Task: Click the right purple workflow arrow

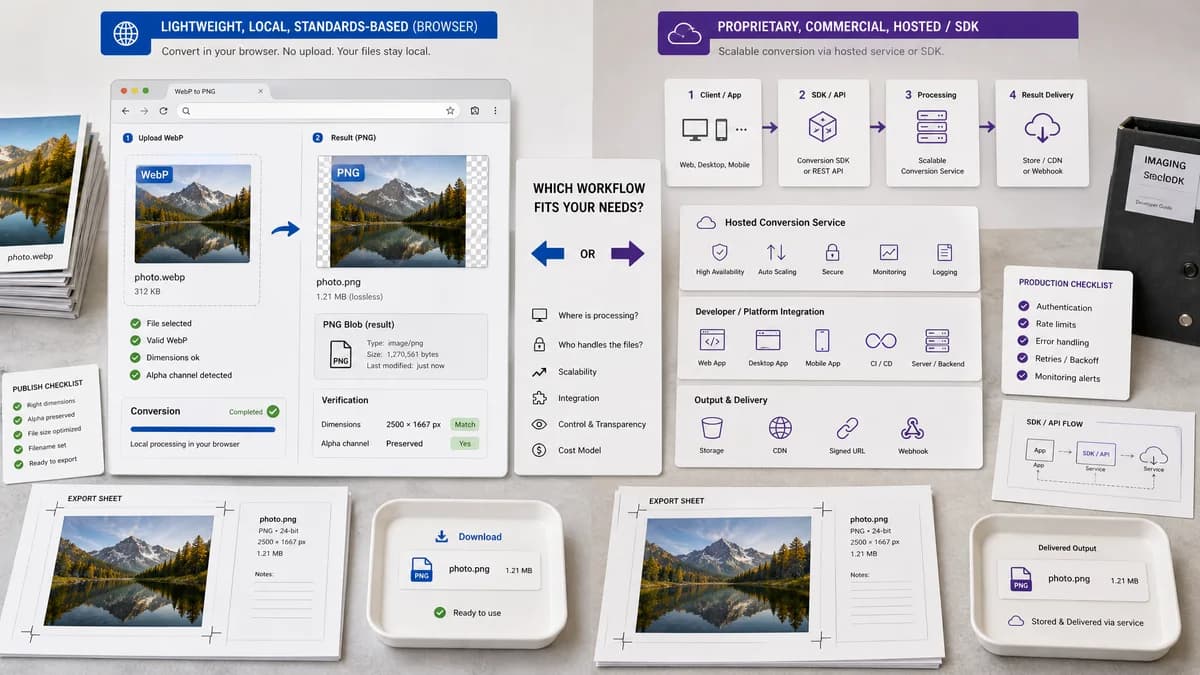Action: (628, 253)
